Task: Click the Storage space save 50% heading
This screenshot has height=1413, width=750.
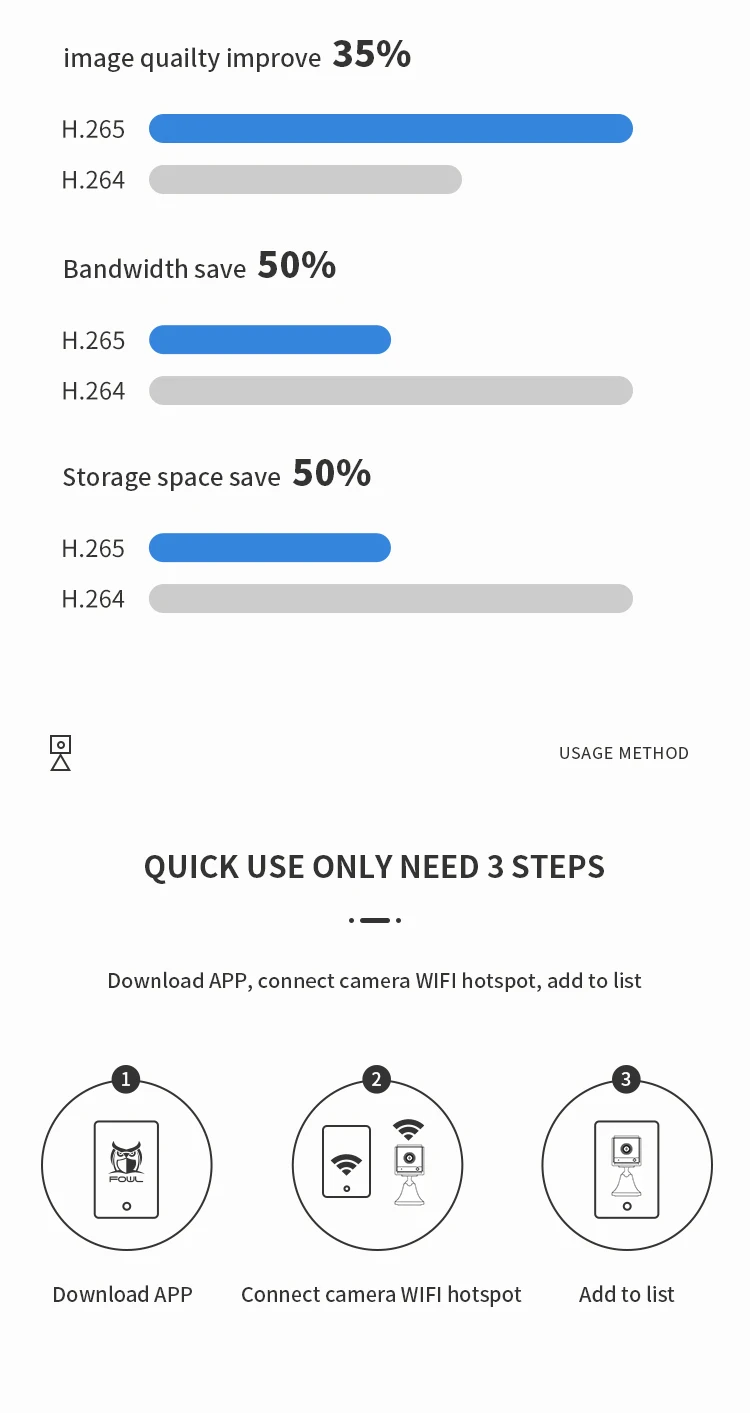Action: [x=217, y=474]
